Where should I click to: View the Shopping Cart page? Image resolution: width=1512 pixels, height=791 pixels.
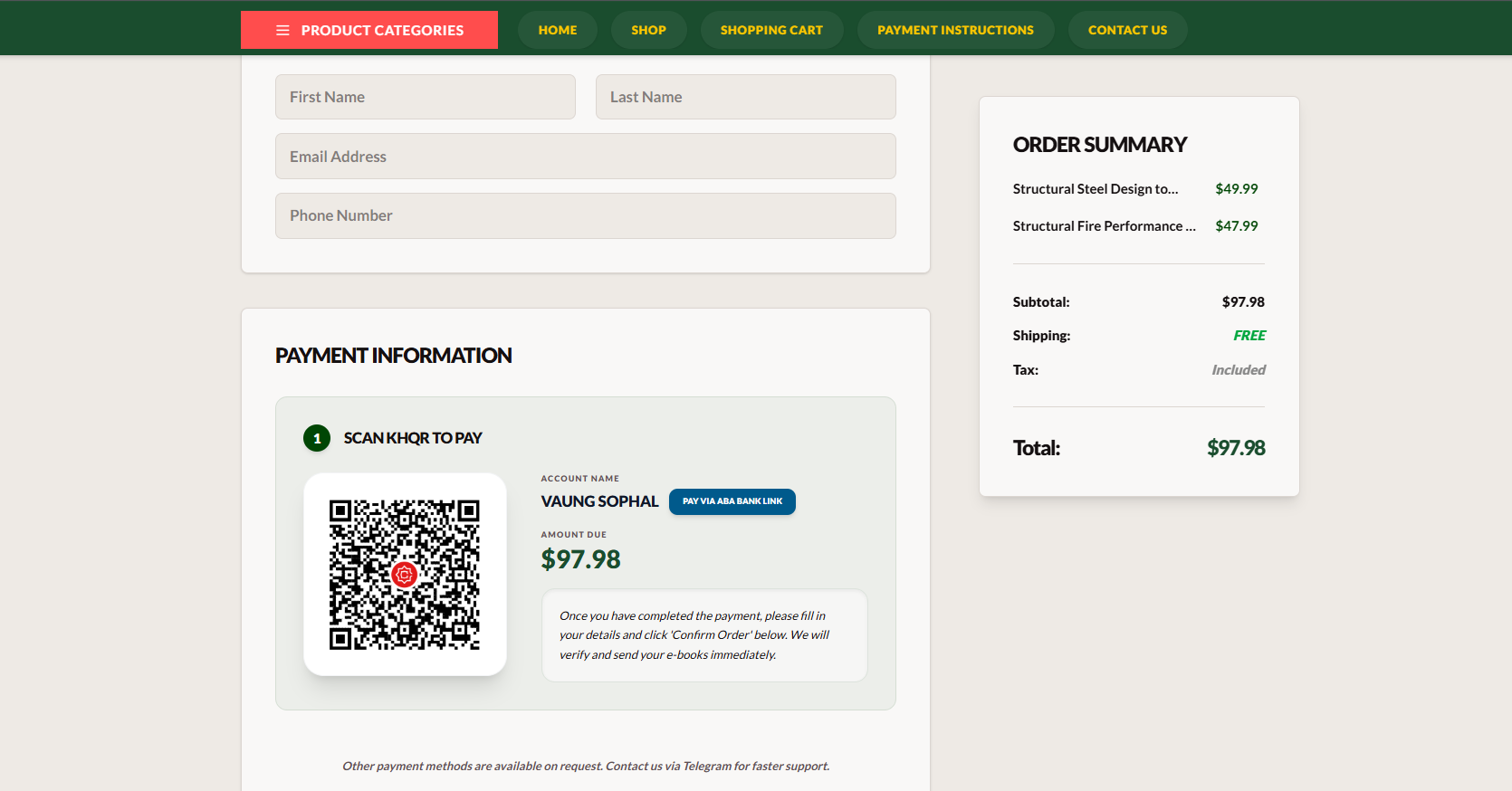click(x=771, y=30)
